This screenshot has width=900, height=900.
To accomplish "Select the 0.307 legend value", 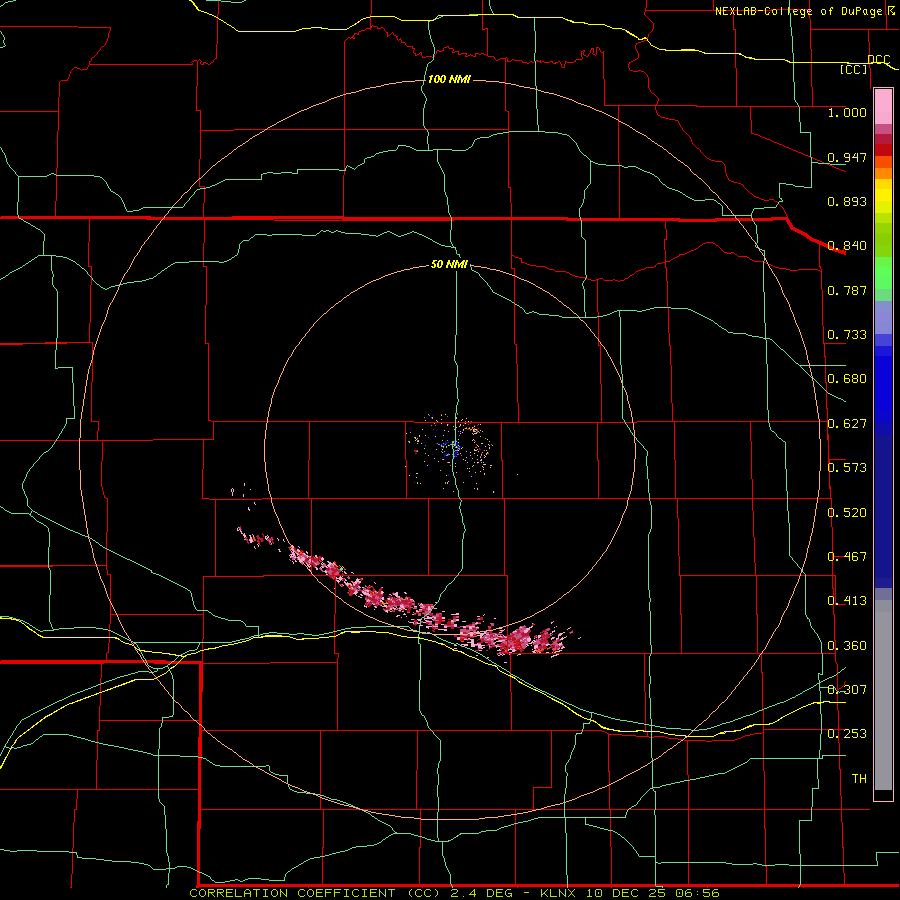I will click(x=847, y=689).
